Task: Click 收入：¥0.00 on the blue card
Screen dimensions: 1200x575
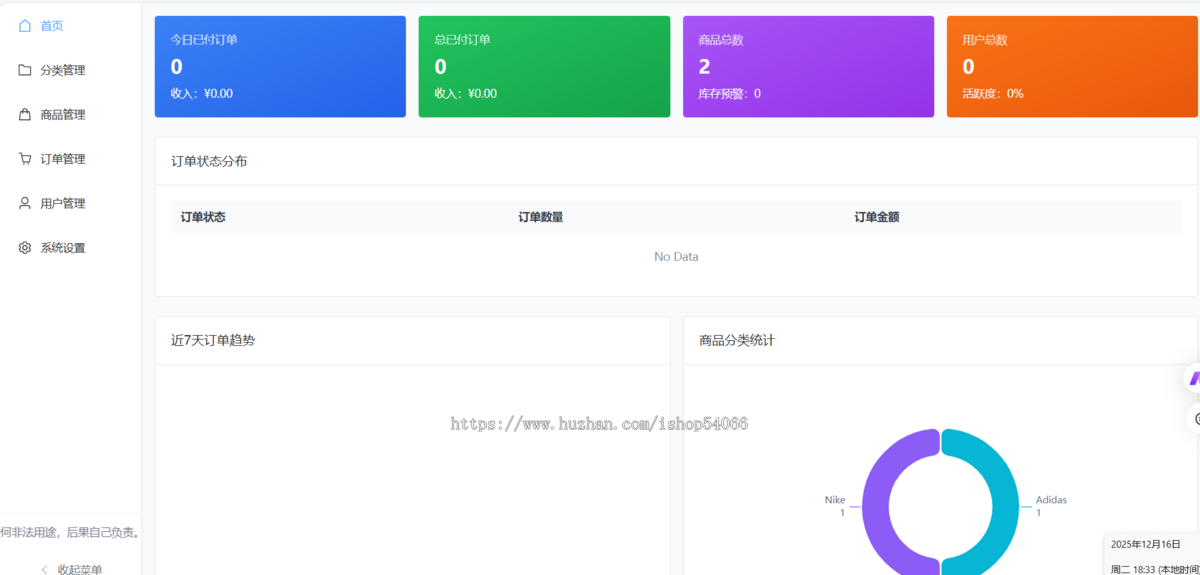Action: point(201,94)
